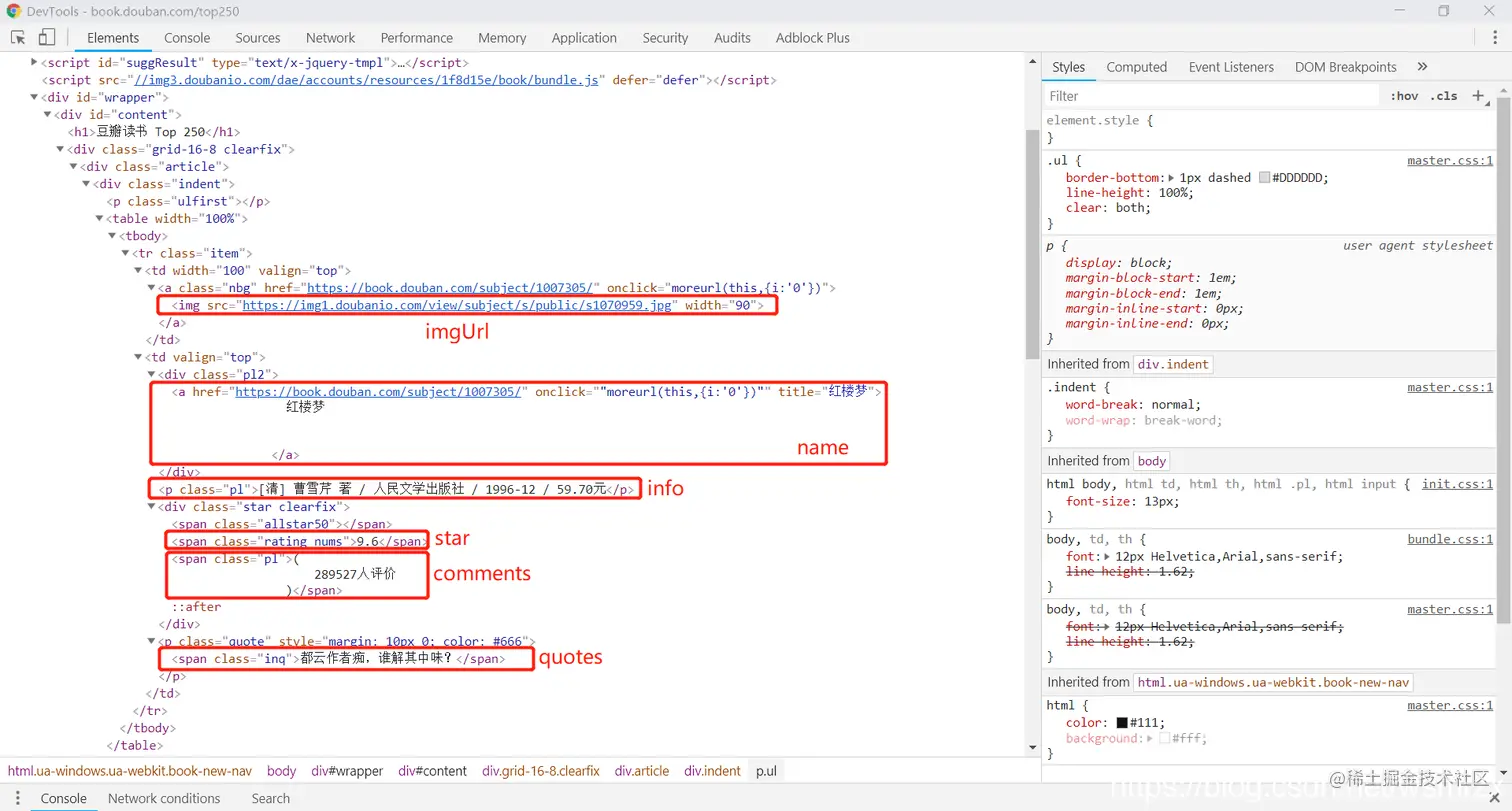Select html.ua-windows breadcrumb at bottom
Image resolution: width=1512 pixels, height=811 pixels.
pos(130,771)
